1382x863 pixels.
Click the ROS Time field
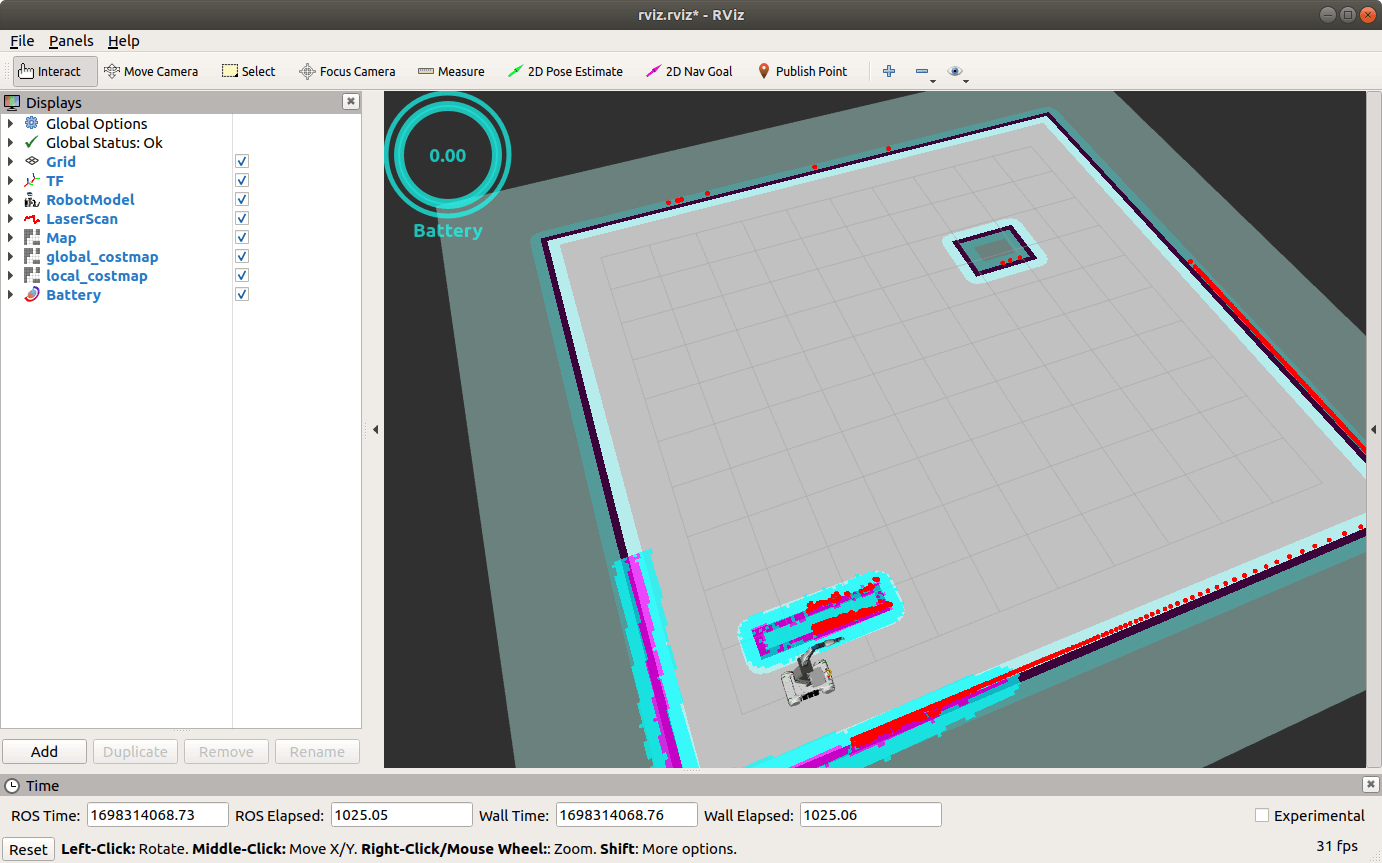pos(158,815)
